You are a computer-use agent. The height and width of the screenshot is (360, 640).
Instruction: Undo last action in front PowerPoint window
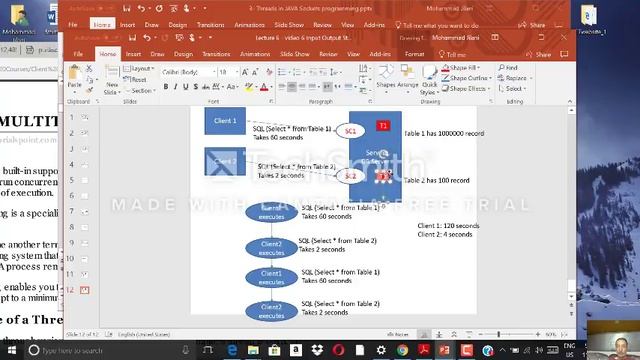(x=147, y=38)
